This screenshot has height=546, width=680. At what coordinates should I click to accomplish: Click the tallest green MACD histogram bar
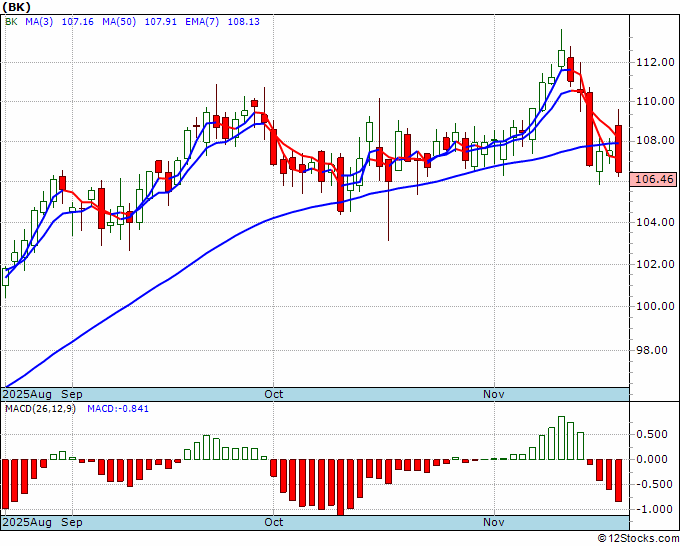click(x=562, y=438)
